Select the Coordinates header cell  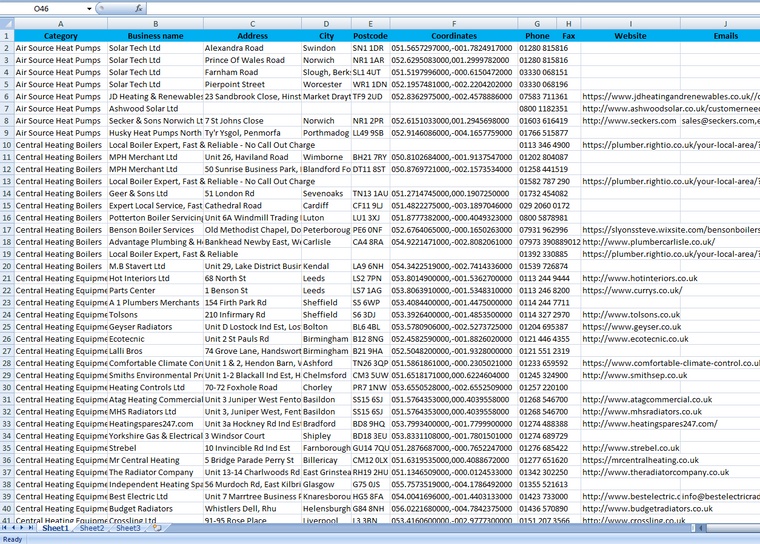coord(454,36)
